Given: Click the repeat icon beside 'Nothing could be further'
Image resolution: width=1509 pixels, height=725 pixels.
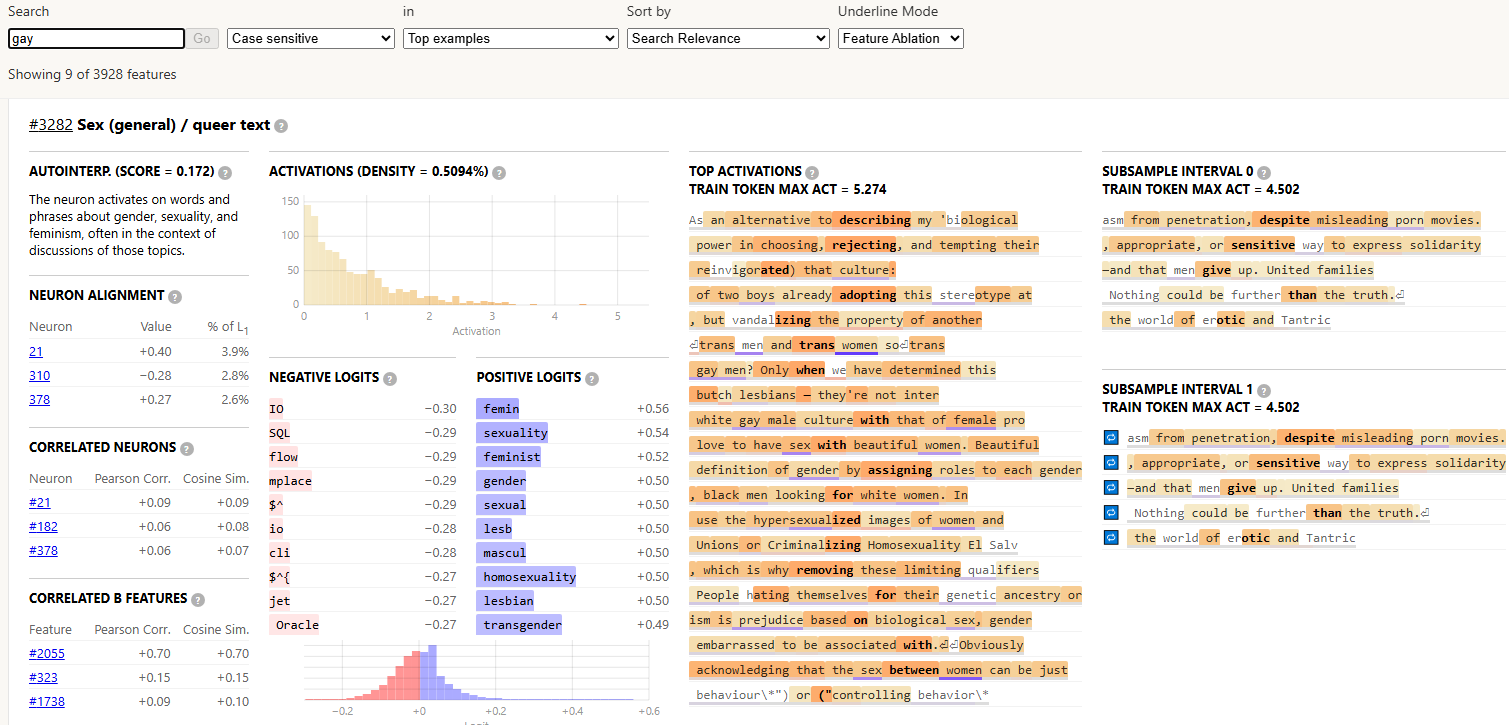Looking at the screenshot, I should pos(1110,513).
